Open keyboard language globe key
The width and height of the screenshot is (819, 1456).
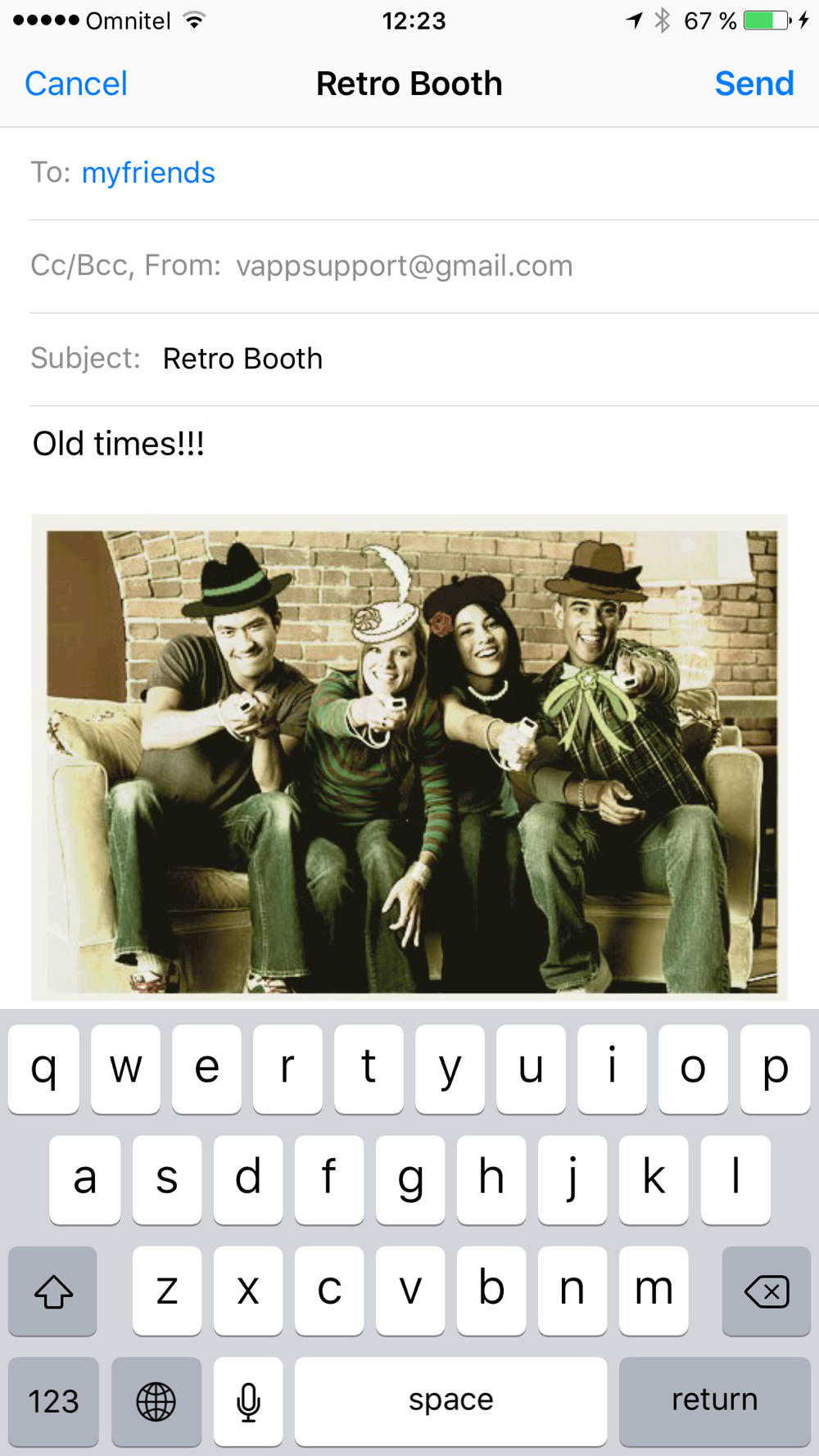coord(156,1401)
